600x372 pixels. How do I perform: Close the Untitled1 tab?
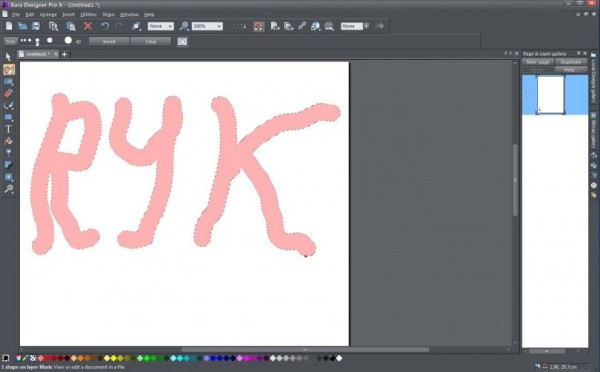pyautogui.click(x=56, y=54)
